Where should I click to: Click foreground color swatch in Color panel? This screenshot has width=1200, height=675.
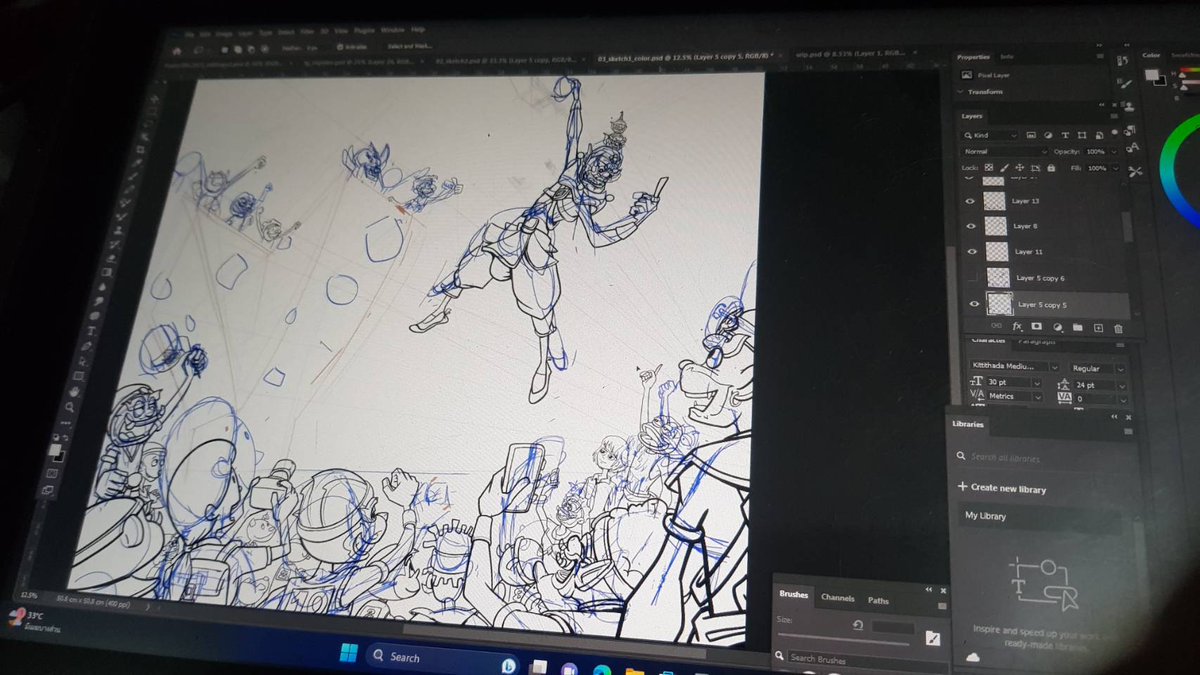coord(1152,74)
